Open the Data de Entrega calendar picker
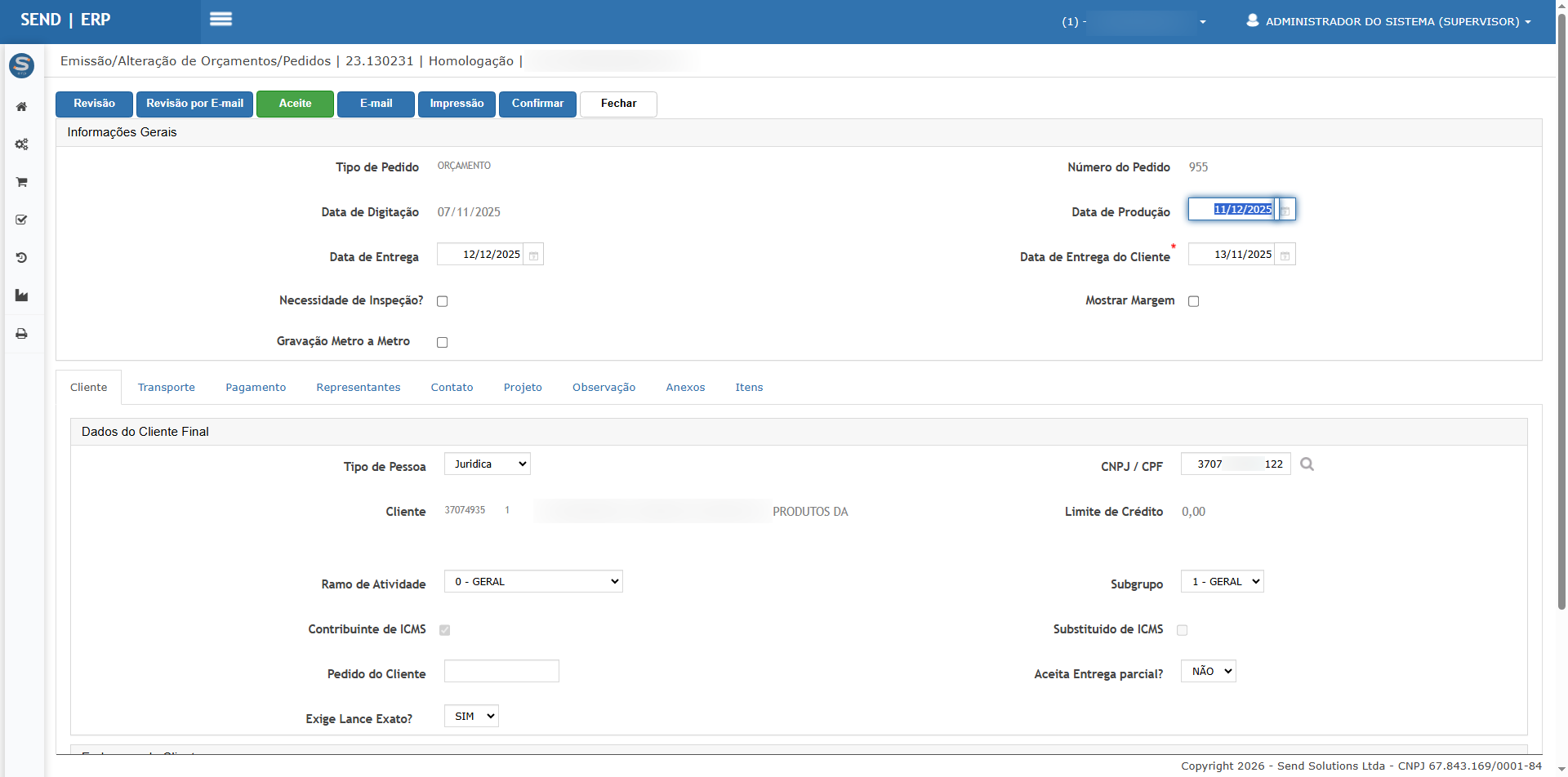Viewport: 1568px width, 777px height. [533, 255]
